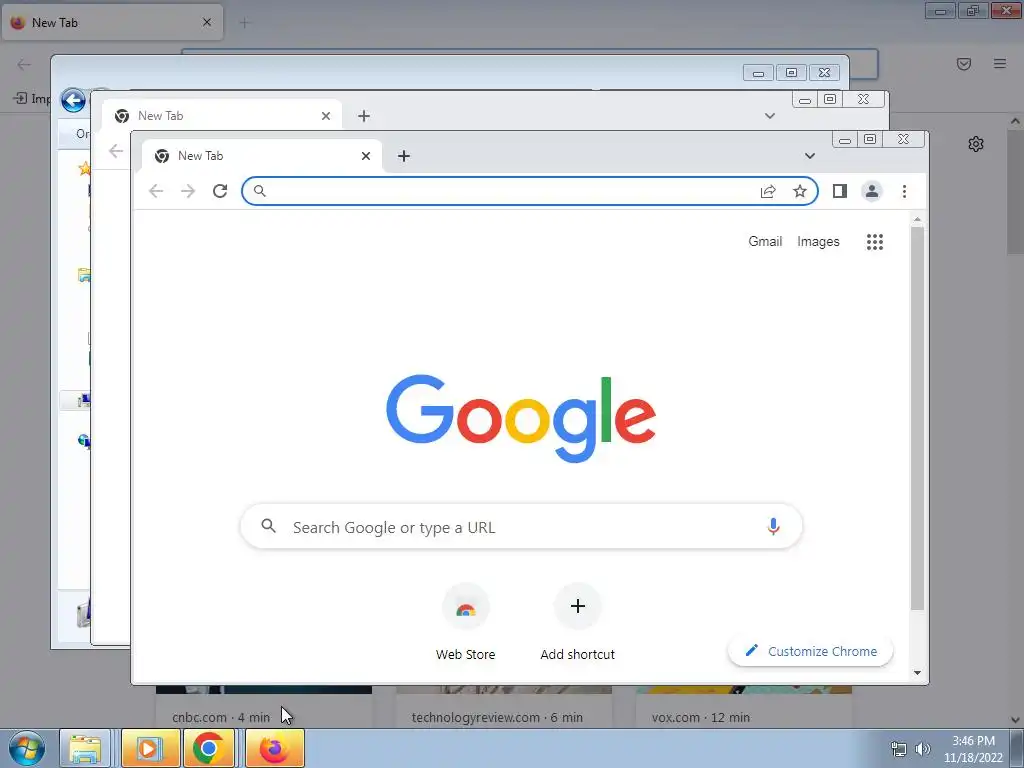
Task: Open Chrome side panel
Action: (x=840, y=191)
